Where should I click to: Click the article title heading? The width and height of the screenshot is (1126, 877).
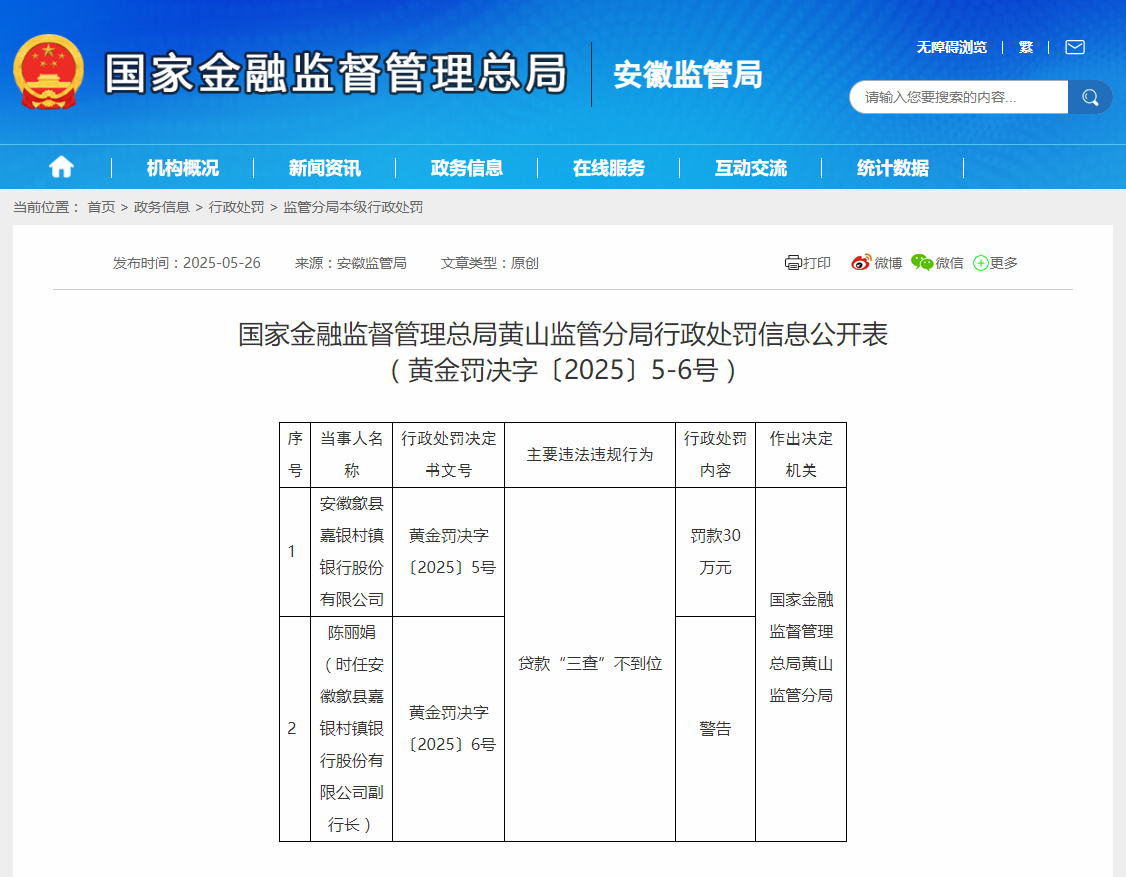click(x=563, y=352)
